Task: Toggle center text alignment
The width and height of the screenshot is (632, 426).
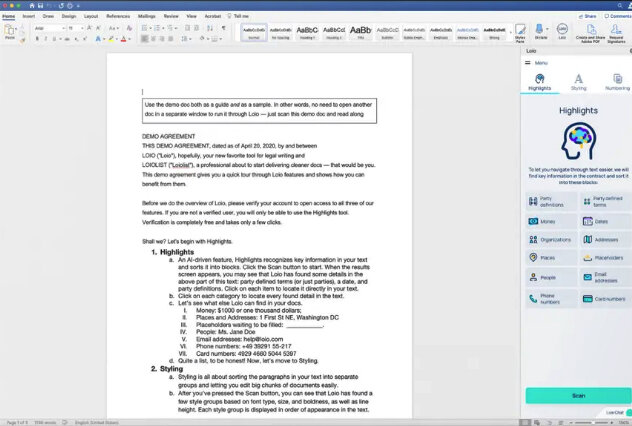Action: tap(154, 39)
